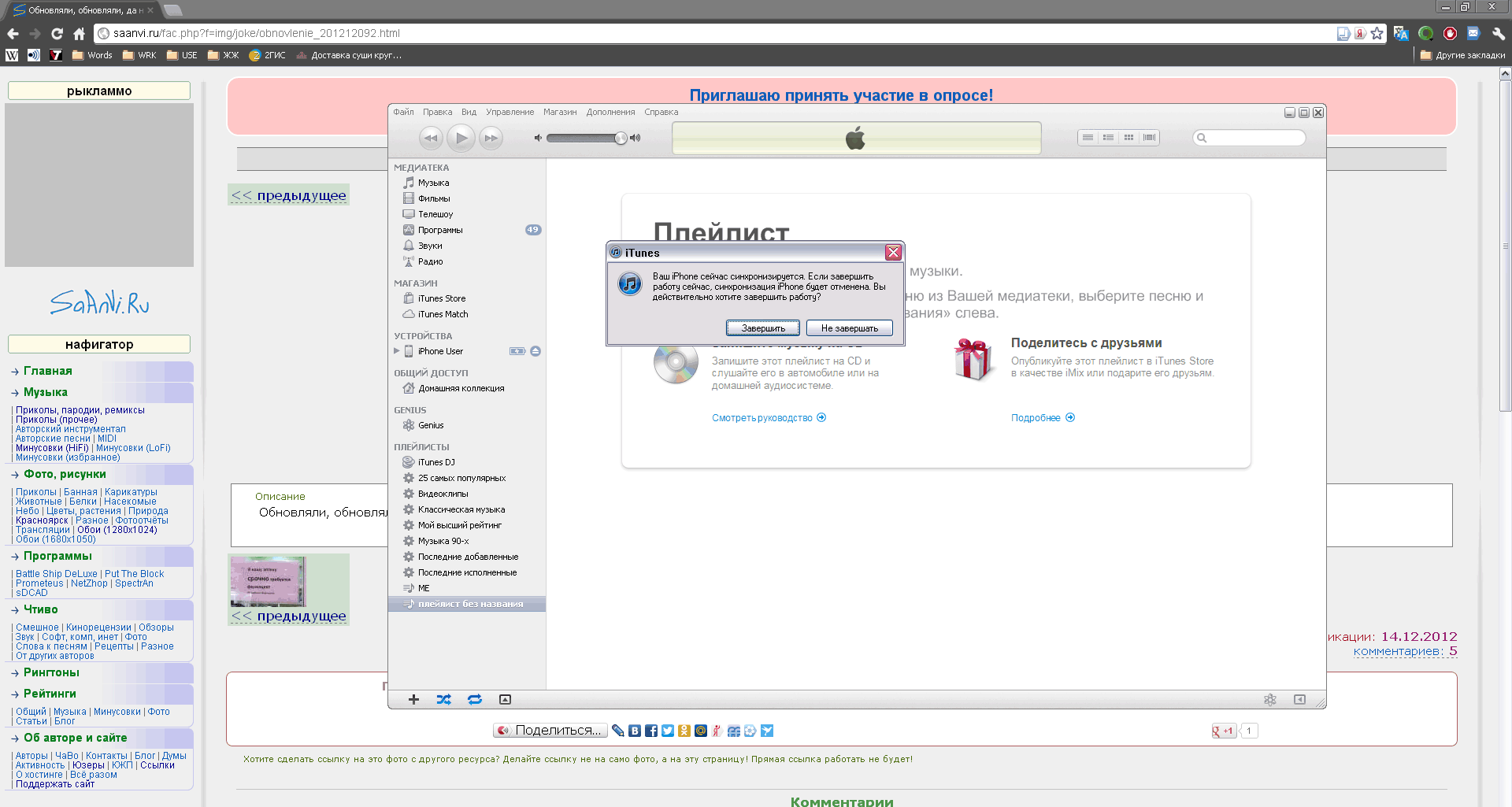
Task: Click the Поделиться share button
Action: (550, 731)
